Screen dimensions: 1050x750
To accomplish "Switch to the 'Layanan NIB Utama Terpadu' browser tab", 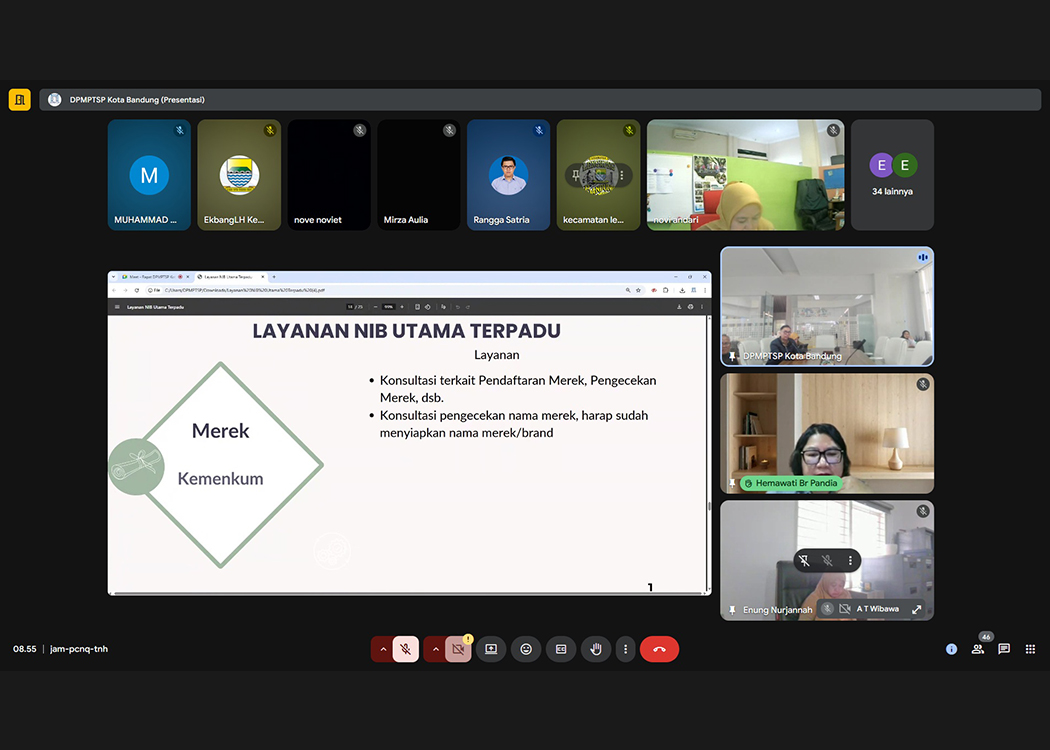I will click(230, 277).
